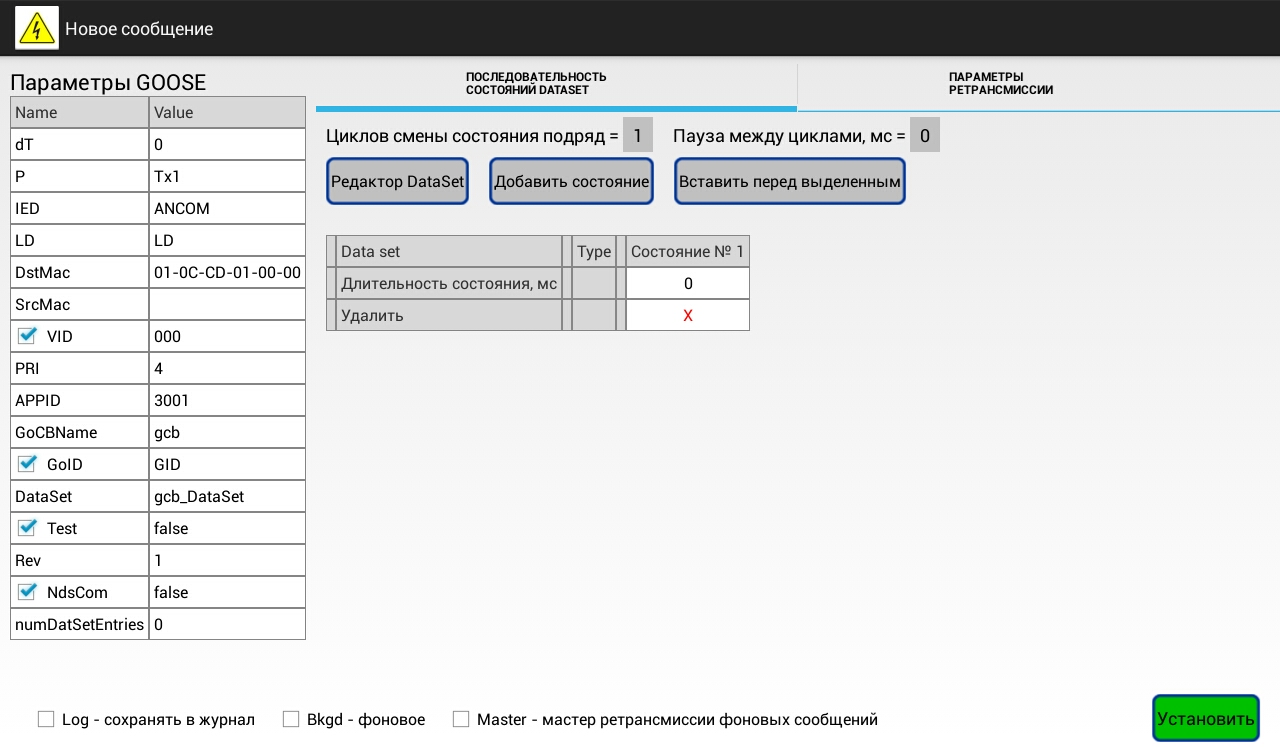Image resolution: width=1280 pixels, height=747 pixels.
Task: Open Последовательность состояний DataSet tab
Action: (x=556, y=84)
